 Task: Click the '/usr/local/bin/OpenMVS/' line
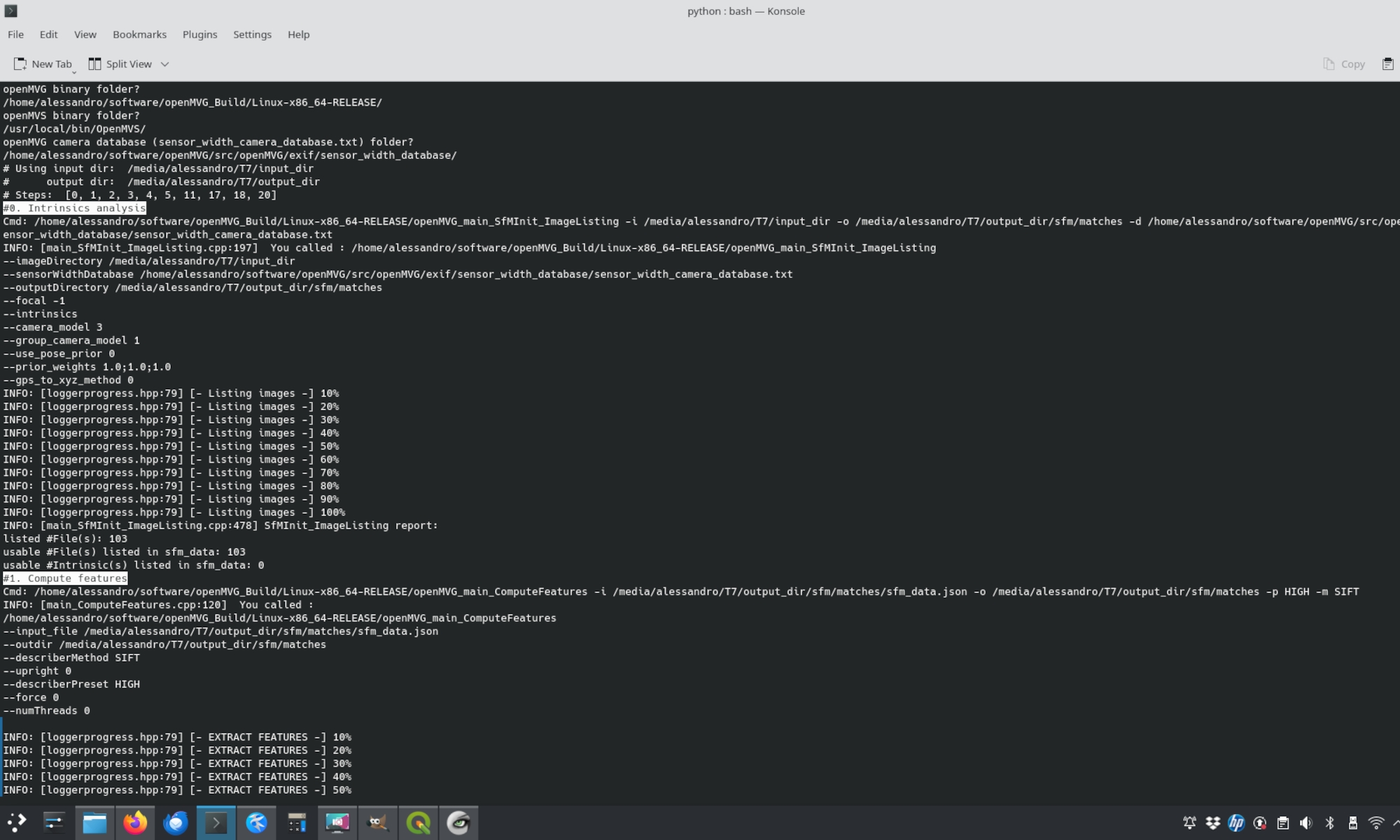tap(74, 129)
